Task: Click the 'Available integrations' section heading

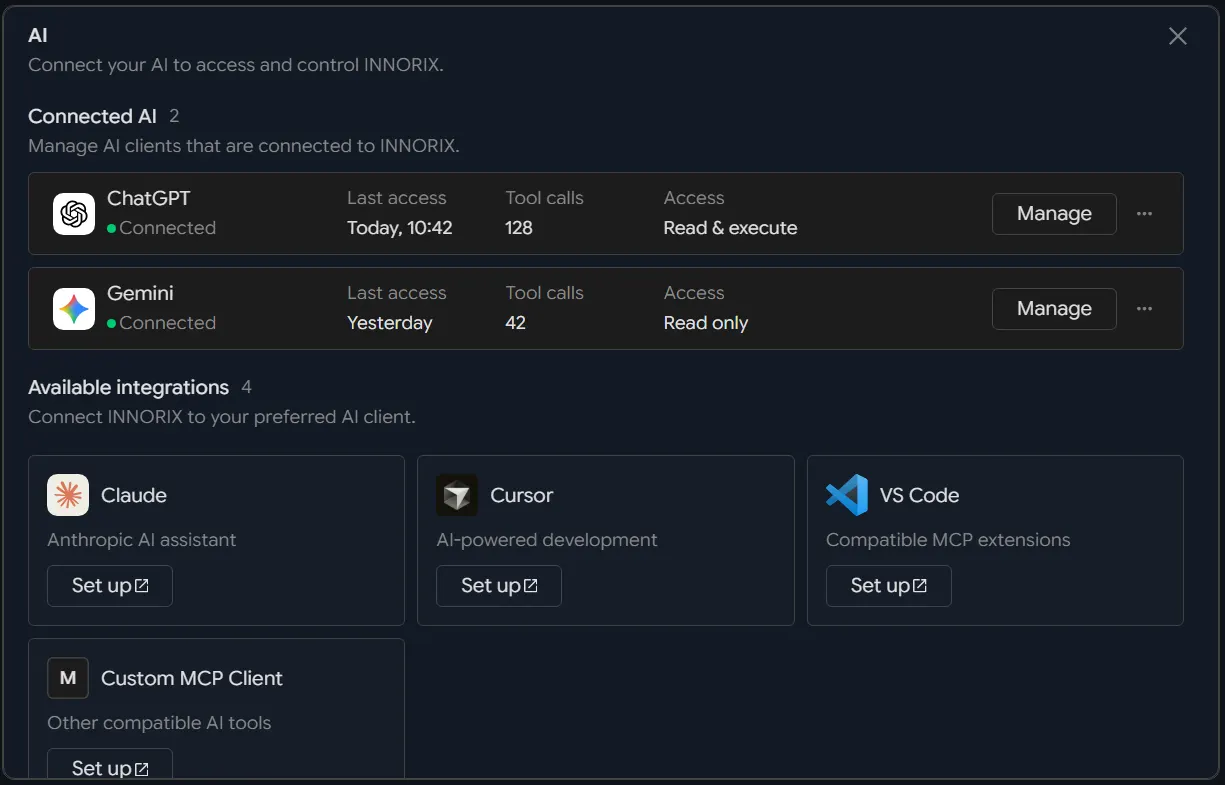Action: [x=128, y=387]
